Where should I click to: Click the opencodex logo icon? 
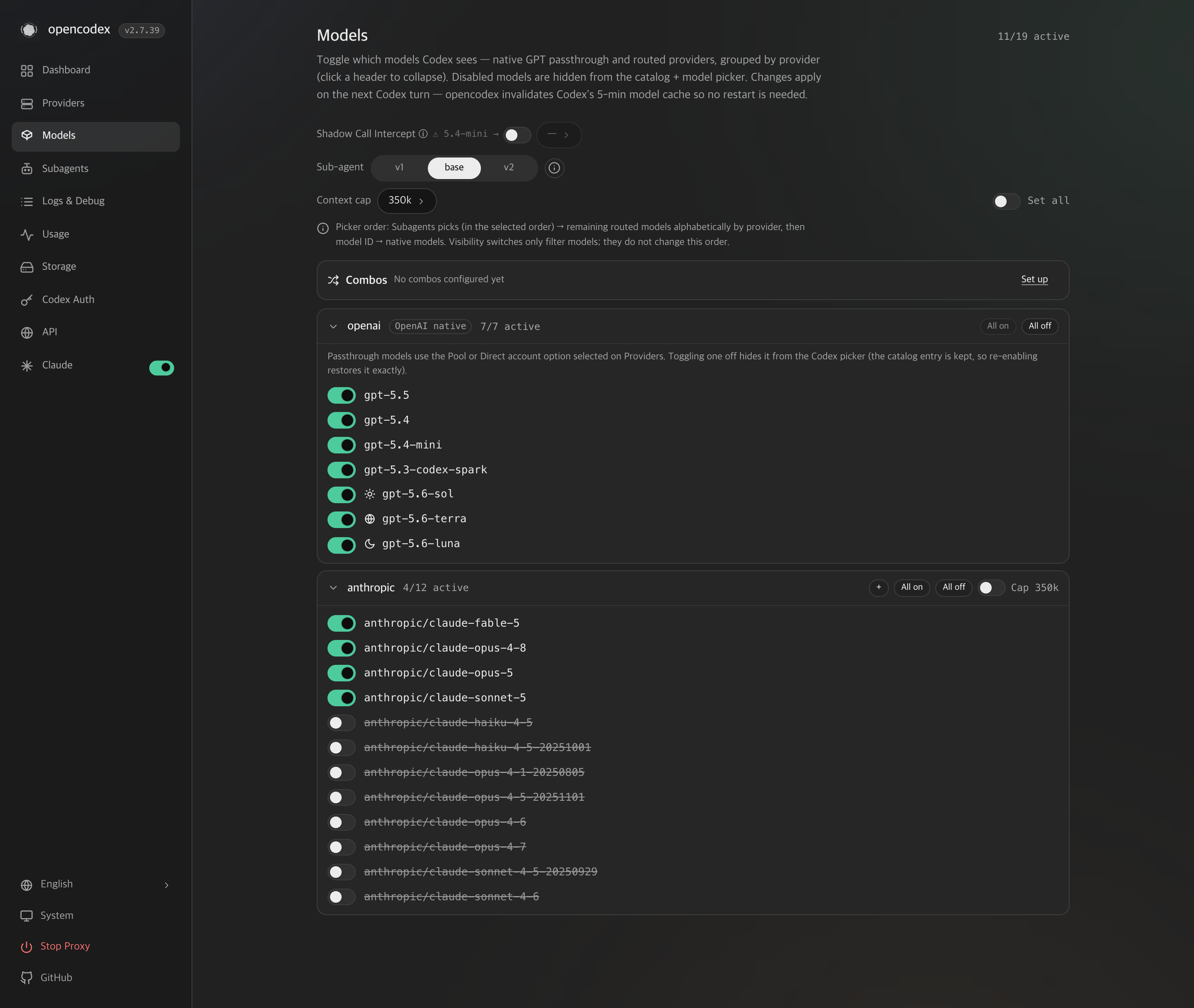(x=29, y=30)
